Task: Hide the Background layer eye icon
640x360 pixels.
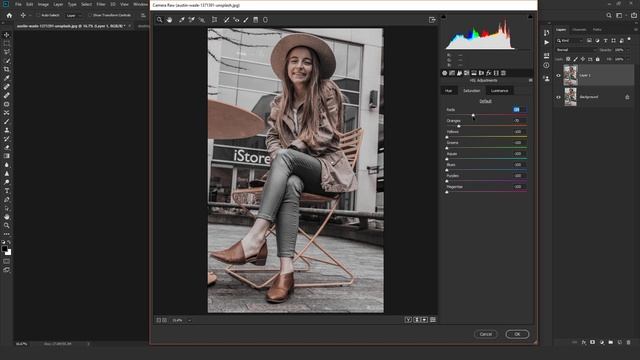Action: [x=558, y=97]
